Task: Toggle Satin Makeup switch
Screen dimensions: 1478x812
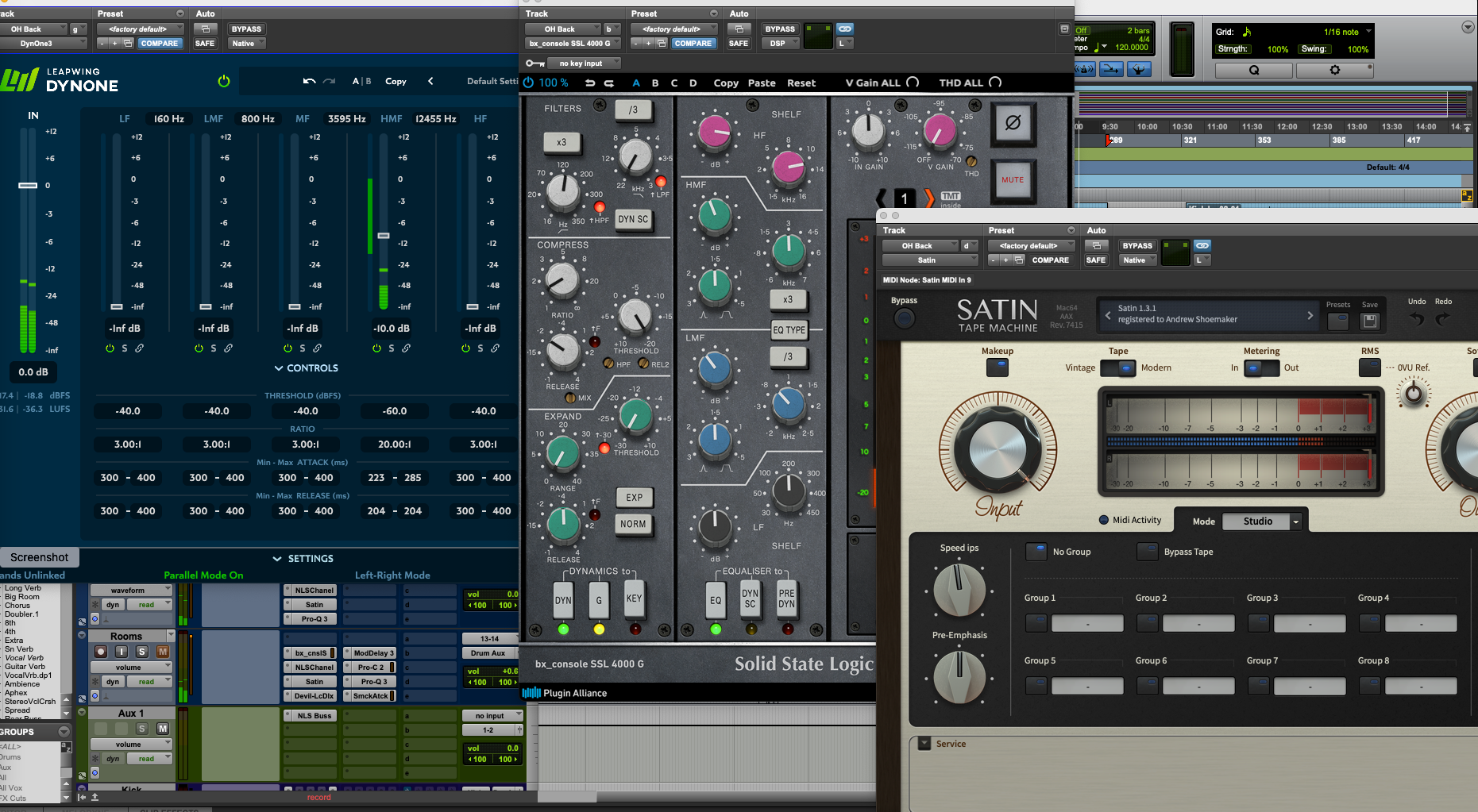Action: click(x=998, y=367)
